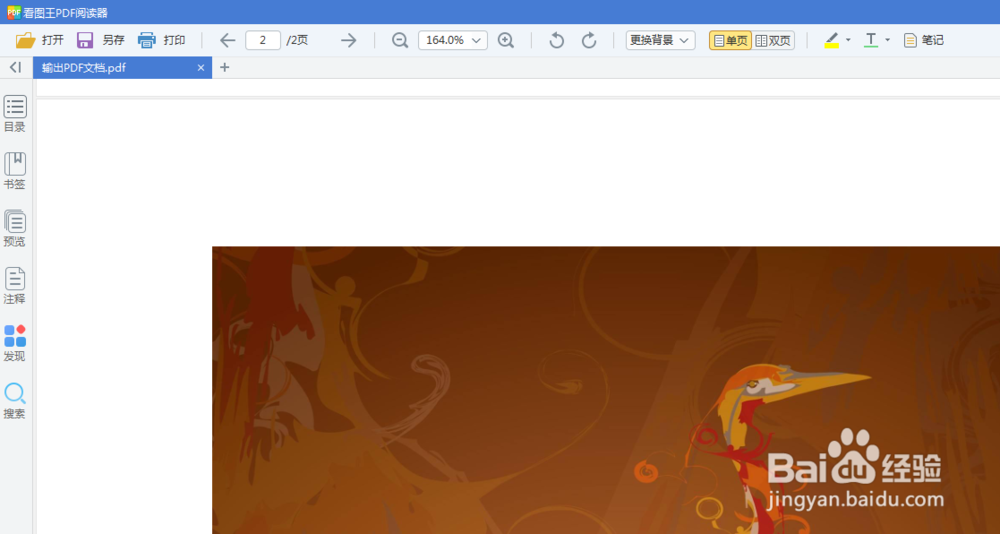Open the 目录 table of contents panel

[15, 114]
